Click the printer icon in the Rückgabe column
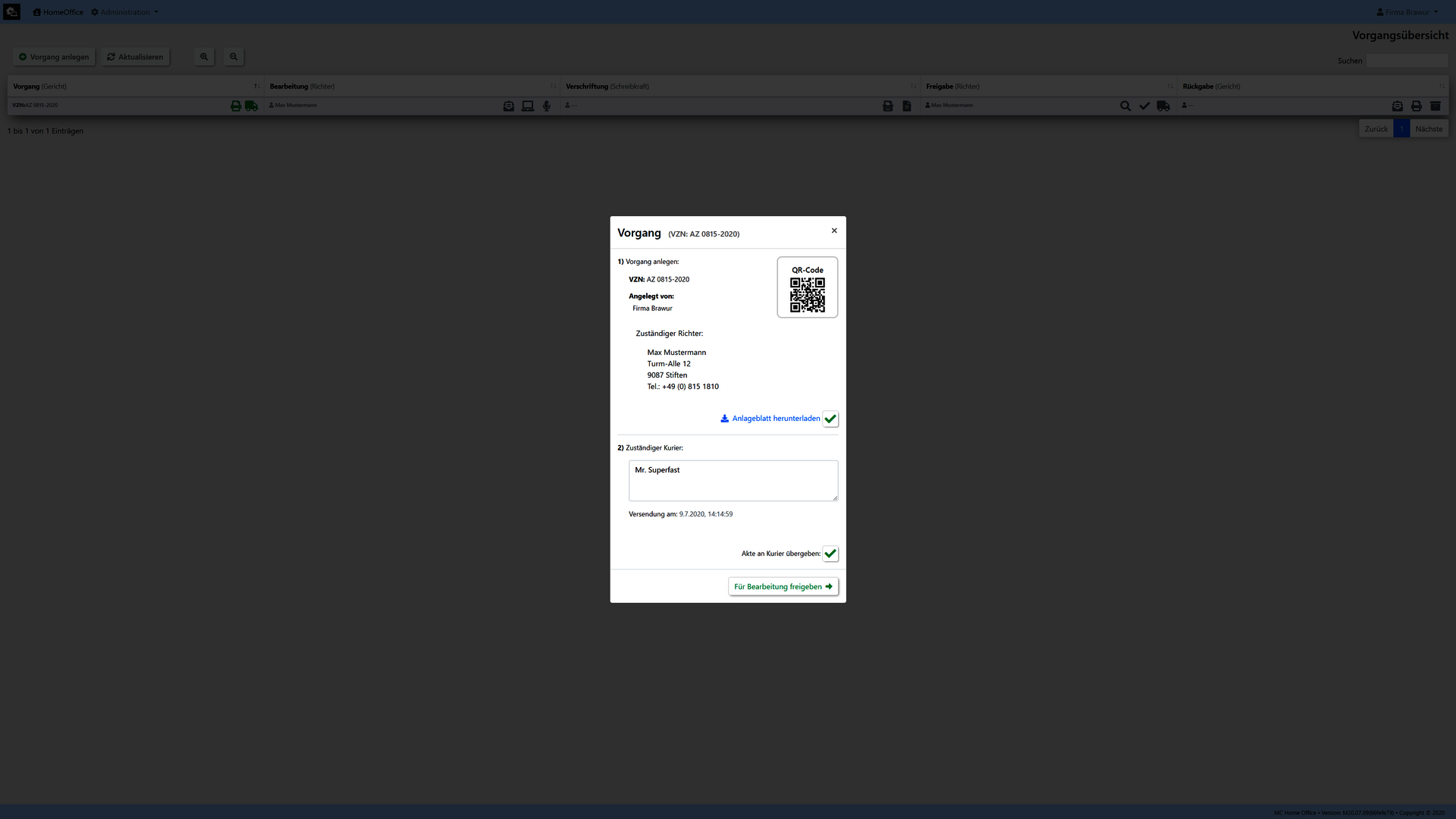The height and width of the screenshot is (819, 1456). [x=1417, y=106]
